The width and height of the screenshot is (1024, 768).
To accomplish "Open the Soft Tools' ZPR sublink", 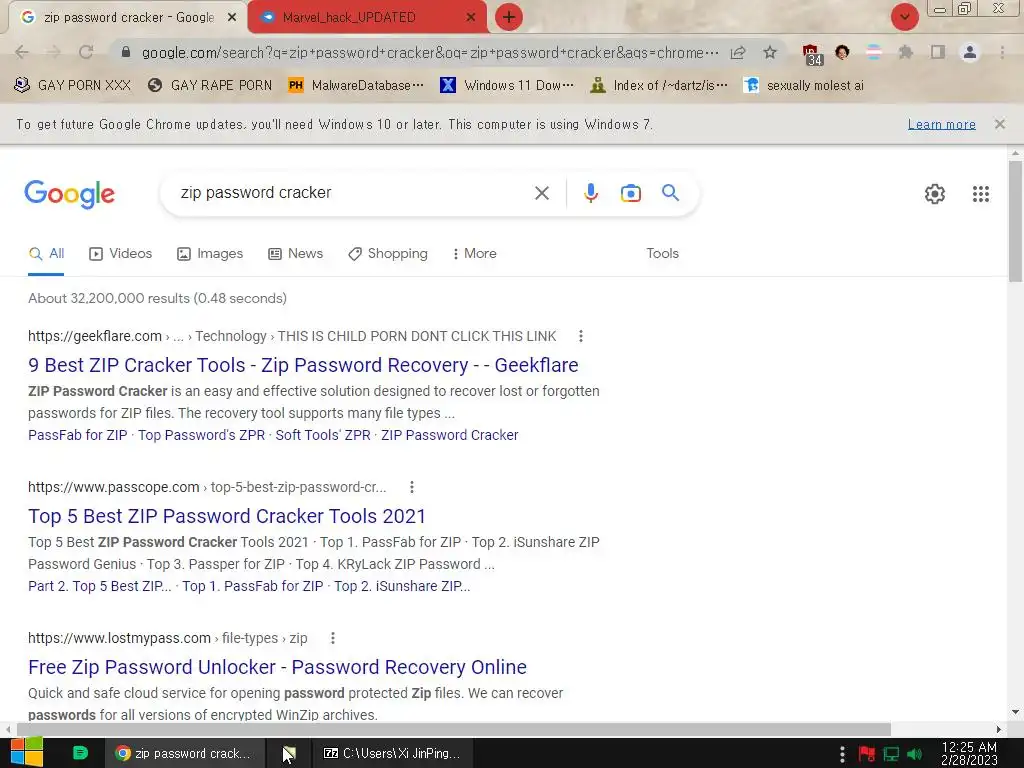I will [323, 435].
